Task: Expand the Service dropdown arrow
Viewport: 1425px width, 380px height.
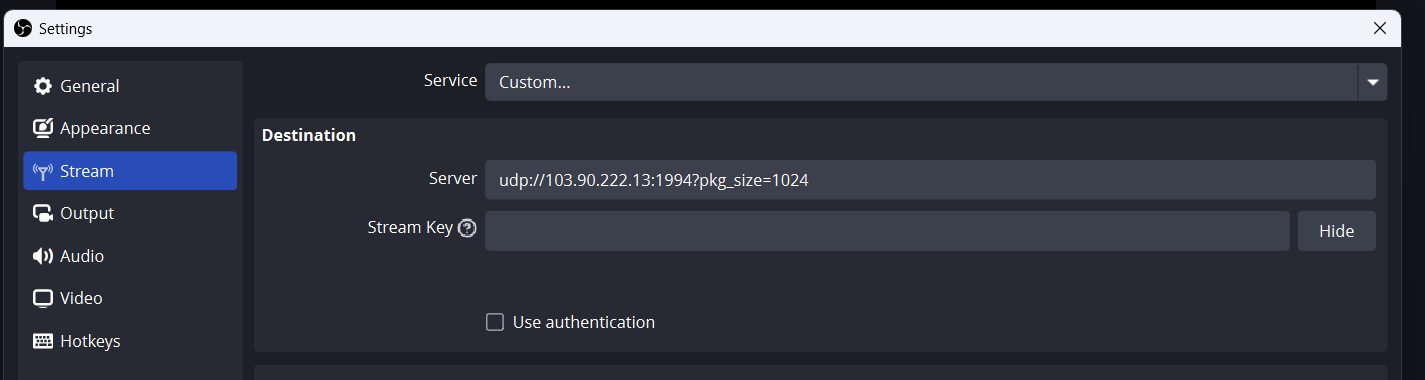Action: click(1372, 82)
